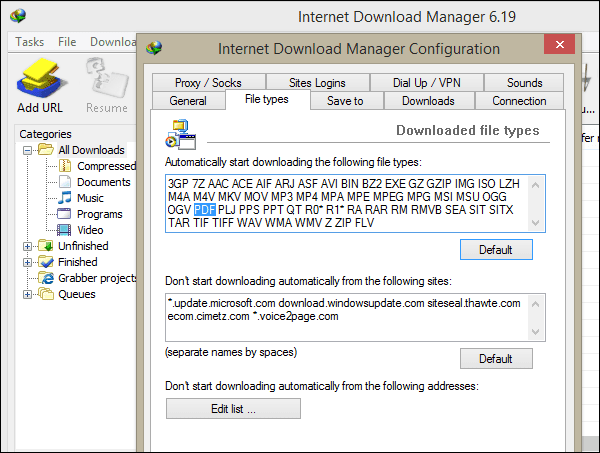
Task: Click the FLV extension in file types
Action: point(364,223)
